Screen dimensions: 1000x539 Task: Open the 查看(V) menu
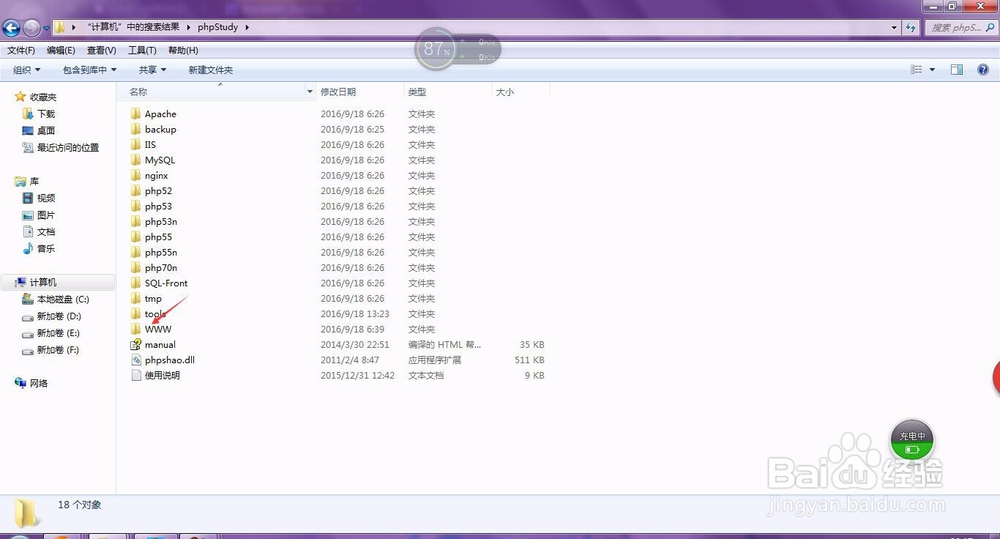point(101,50)
